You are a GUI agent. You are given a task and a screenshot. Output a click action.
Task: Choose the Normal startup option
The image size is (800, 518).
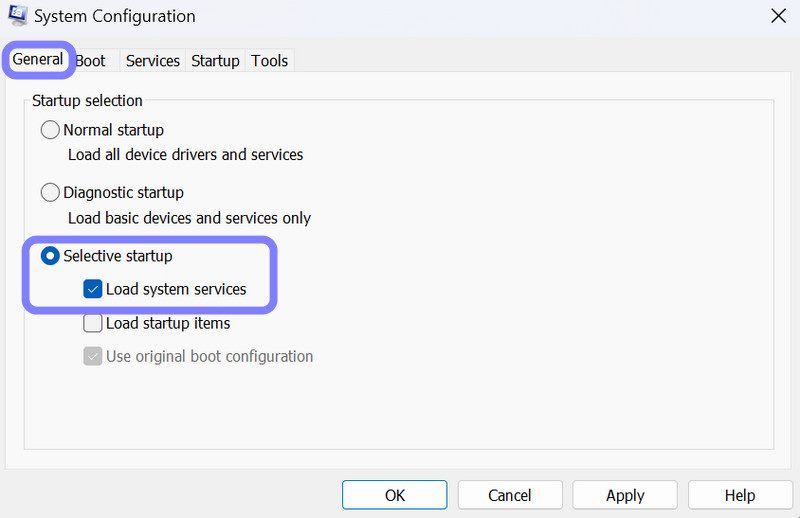pos(50,130)
